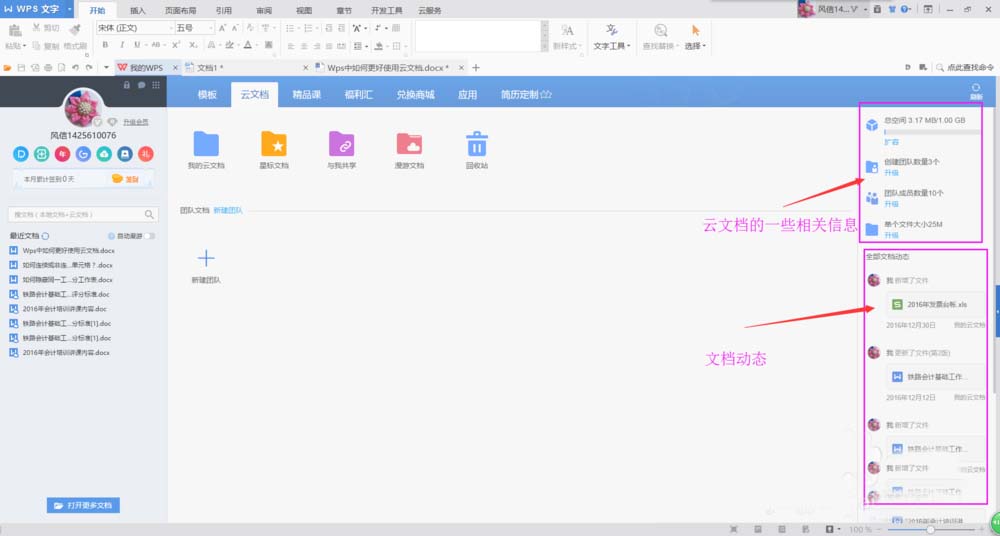Click the lock icon in the dark sidebar header
Image resolution: width=1000 pixels, height=536 pixels.
coord(127,85)
